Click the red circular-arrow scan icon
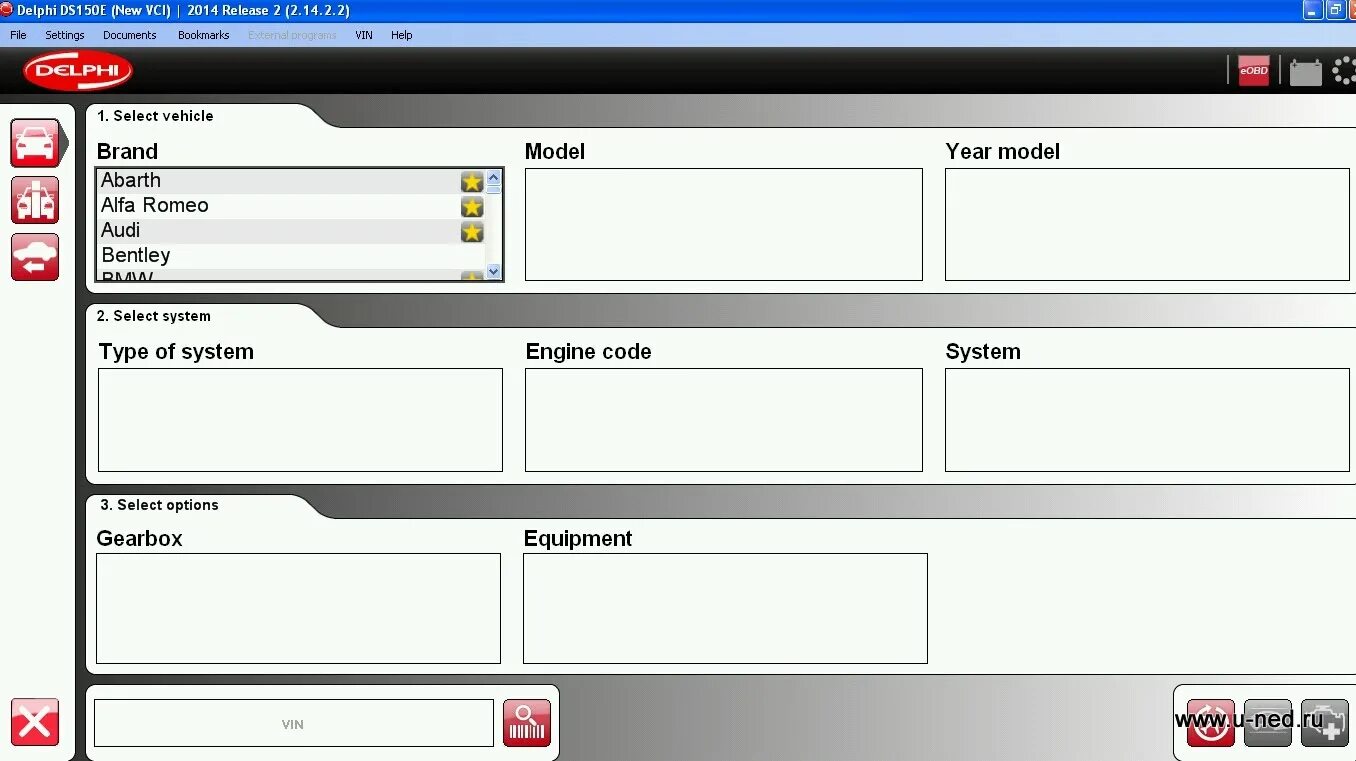 (x=1210, y=723)
